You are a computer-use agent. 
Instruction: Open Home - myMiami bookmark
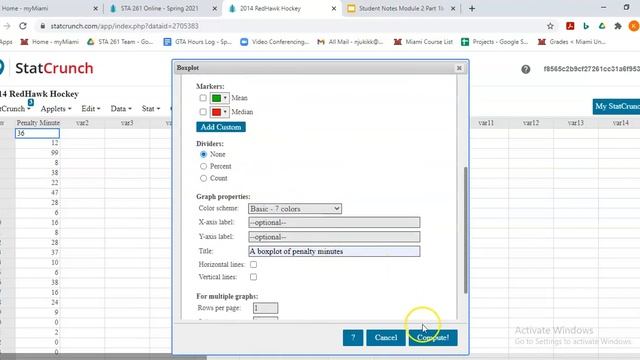50,42
